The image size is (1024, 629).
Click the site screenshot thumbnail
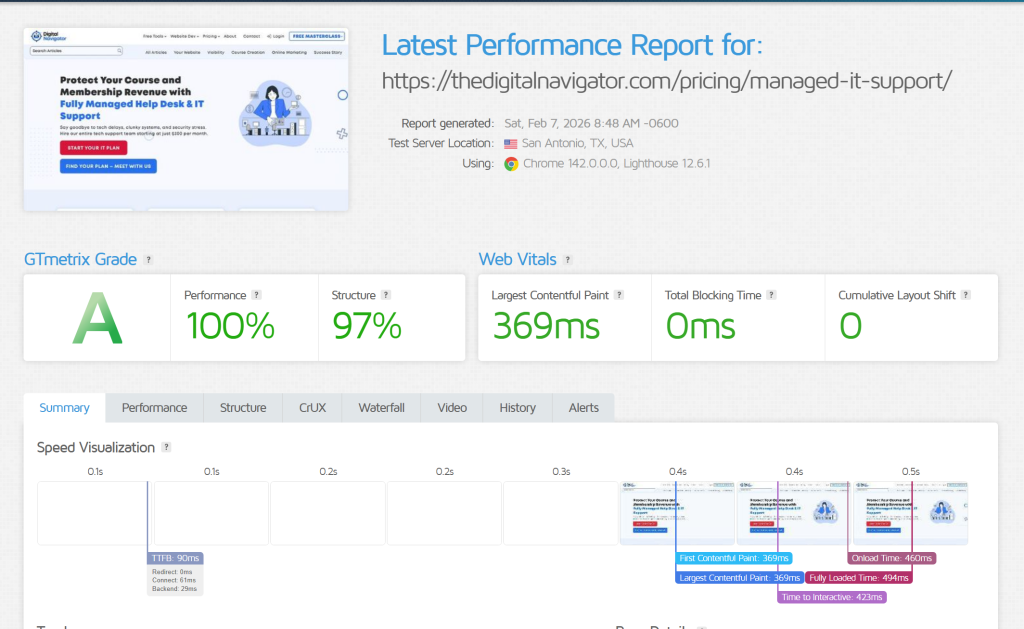click(x=186, y=119)
